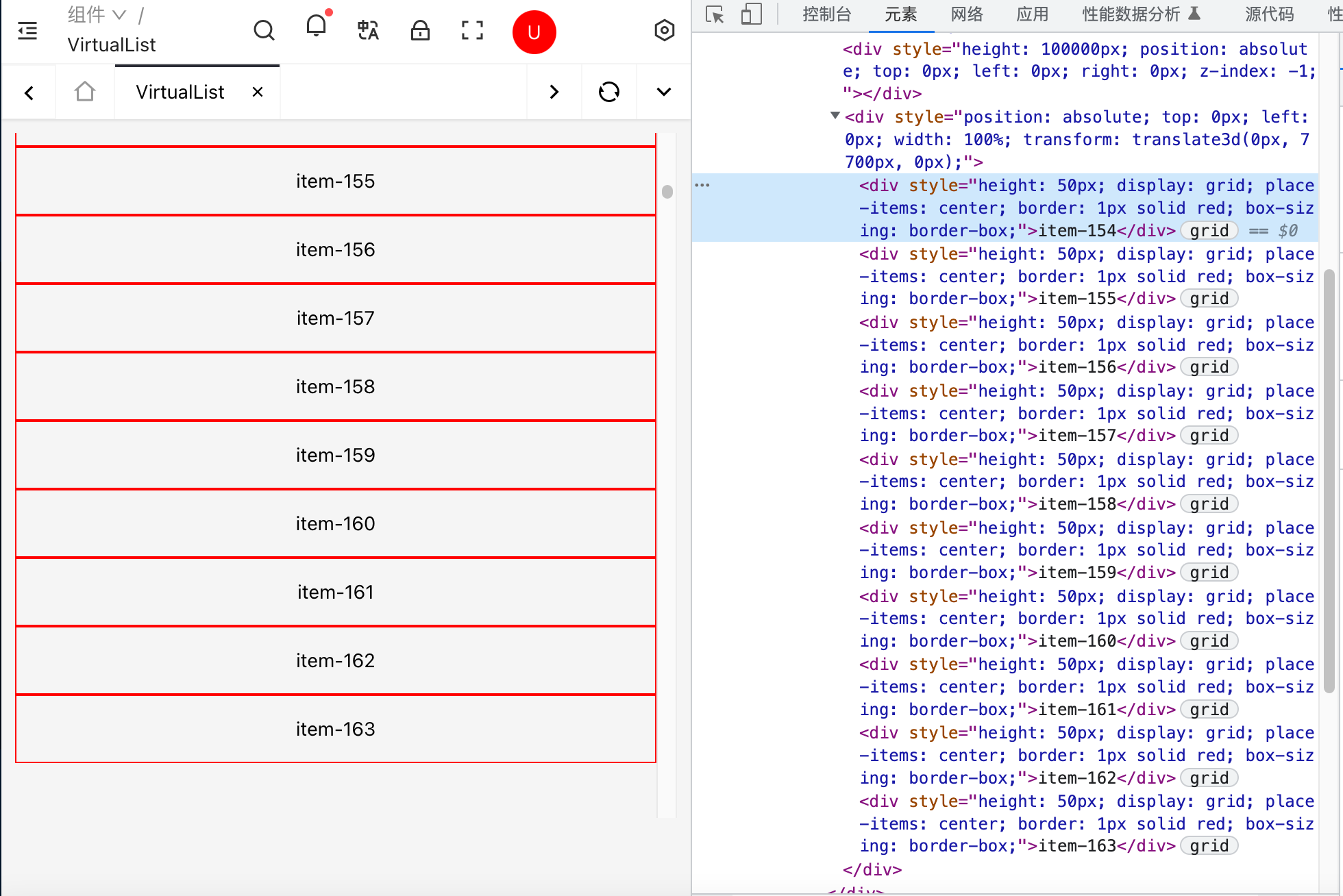The width and height of the screenshot is (1343, 896).
Task: Collapse the sidebar menu icon
Action: [27, 31]
